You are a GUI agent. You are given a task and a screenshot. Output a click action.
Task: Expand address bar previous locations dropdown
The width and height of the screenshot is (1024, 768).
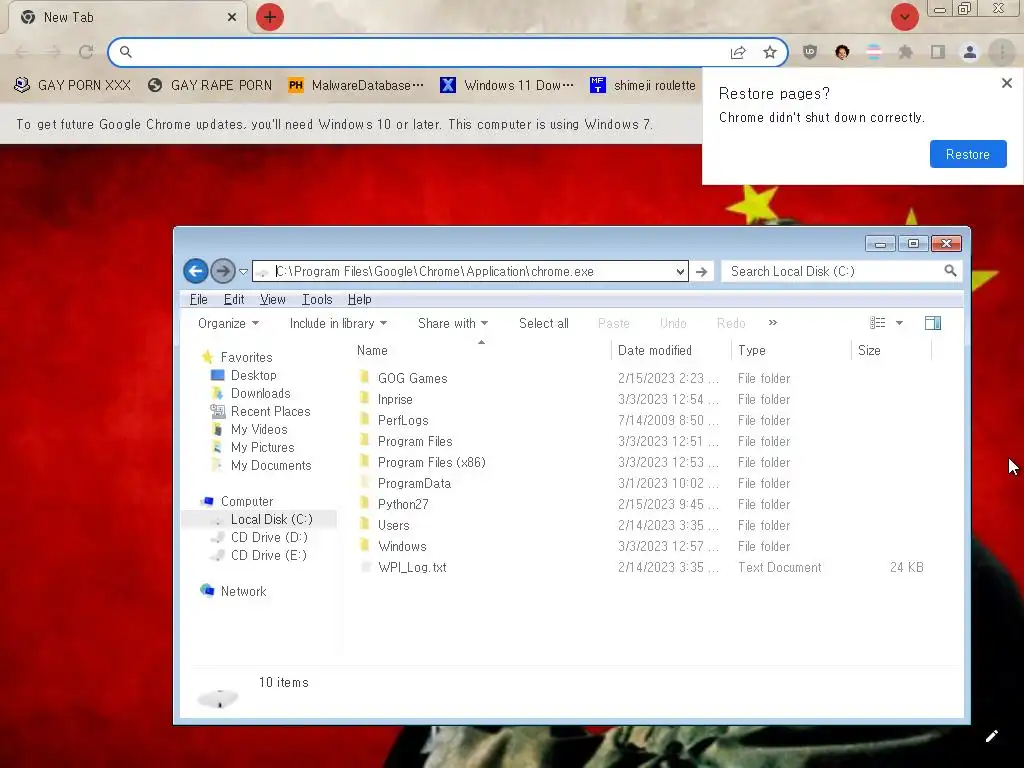tap(680, 271)
